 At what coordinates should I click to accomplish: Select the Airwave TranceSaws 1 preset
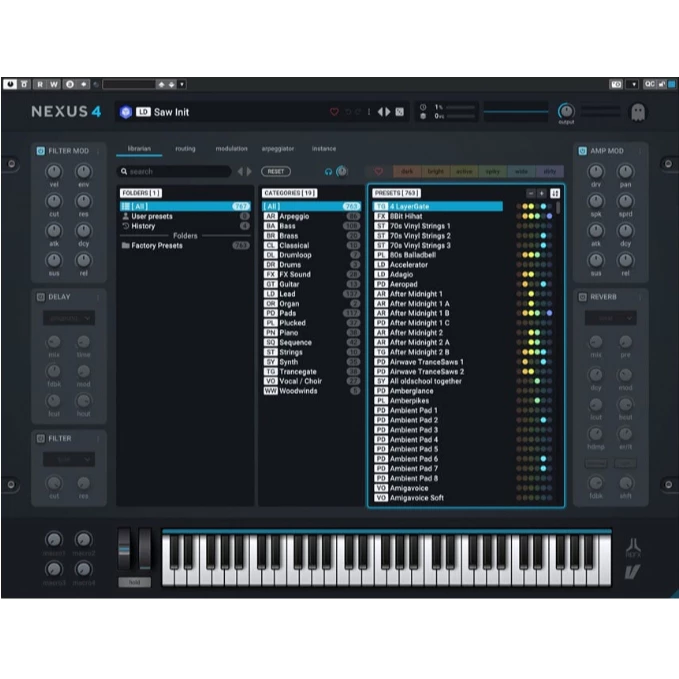(x=438, y=362)
